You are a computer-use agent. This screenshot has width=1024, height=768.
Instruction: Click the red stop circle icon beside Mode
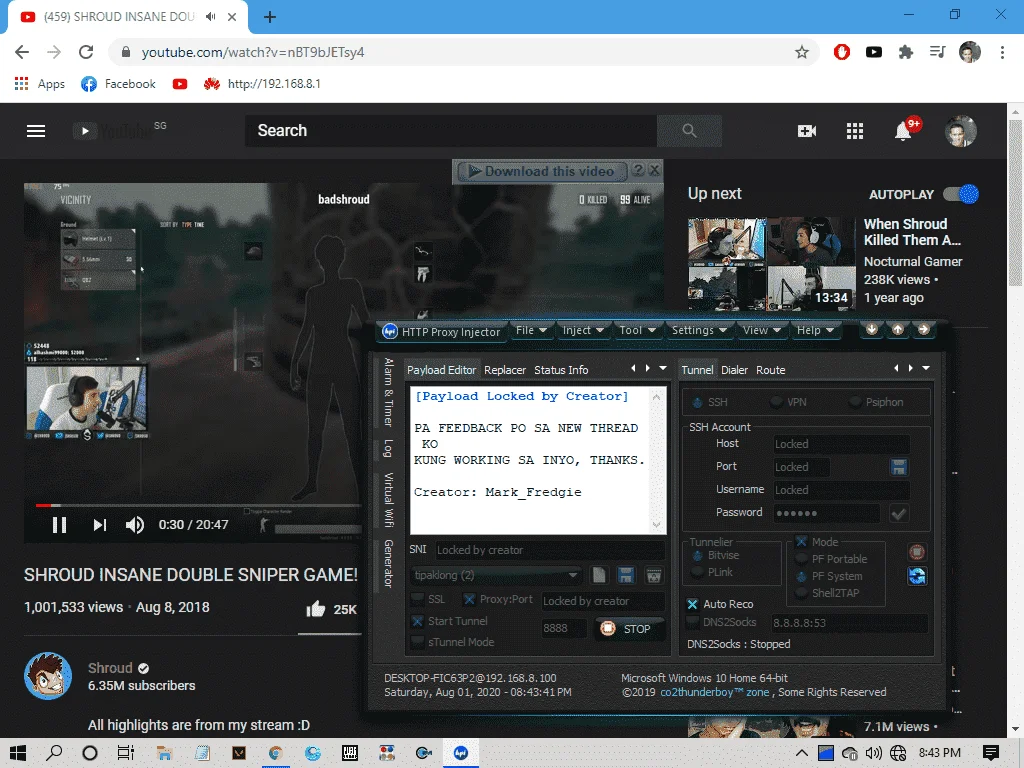[x=917, y=552]
